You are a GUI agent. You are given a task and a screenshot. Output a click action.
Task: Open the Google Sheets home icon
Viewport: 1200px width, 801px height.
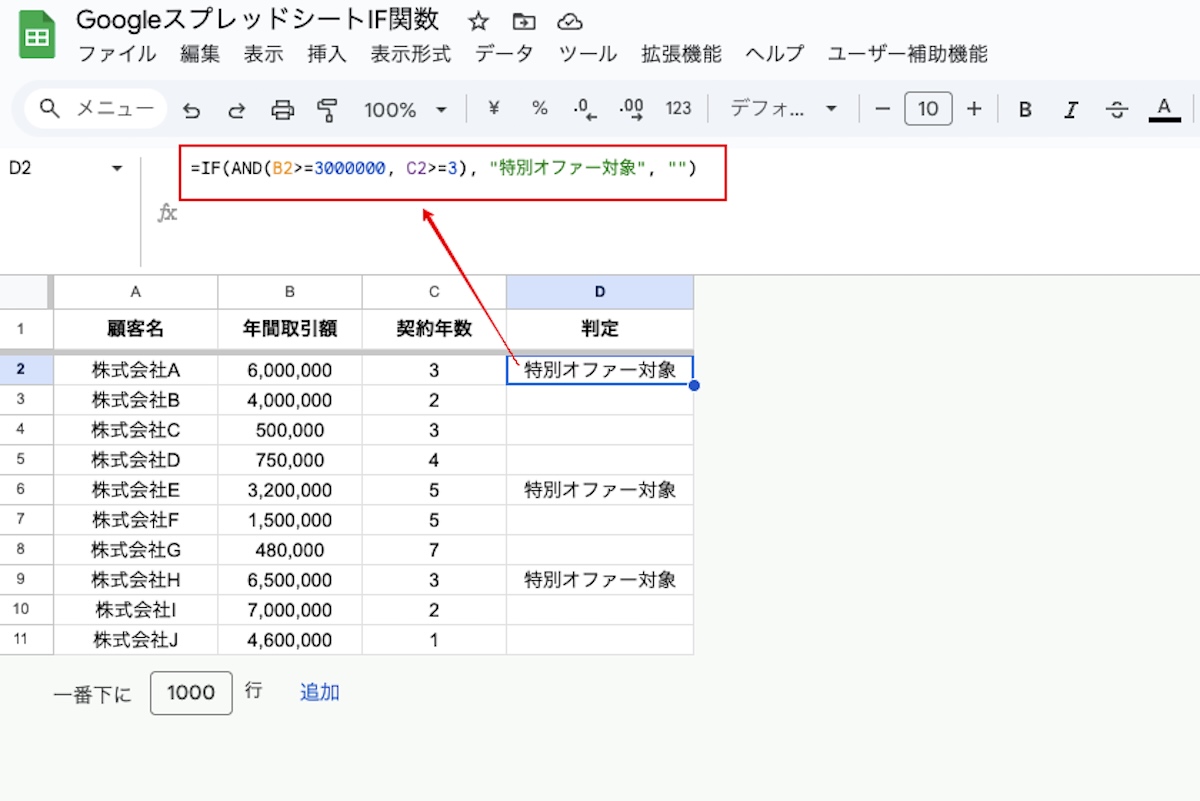coord(37,36)
